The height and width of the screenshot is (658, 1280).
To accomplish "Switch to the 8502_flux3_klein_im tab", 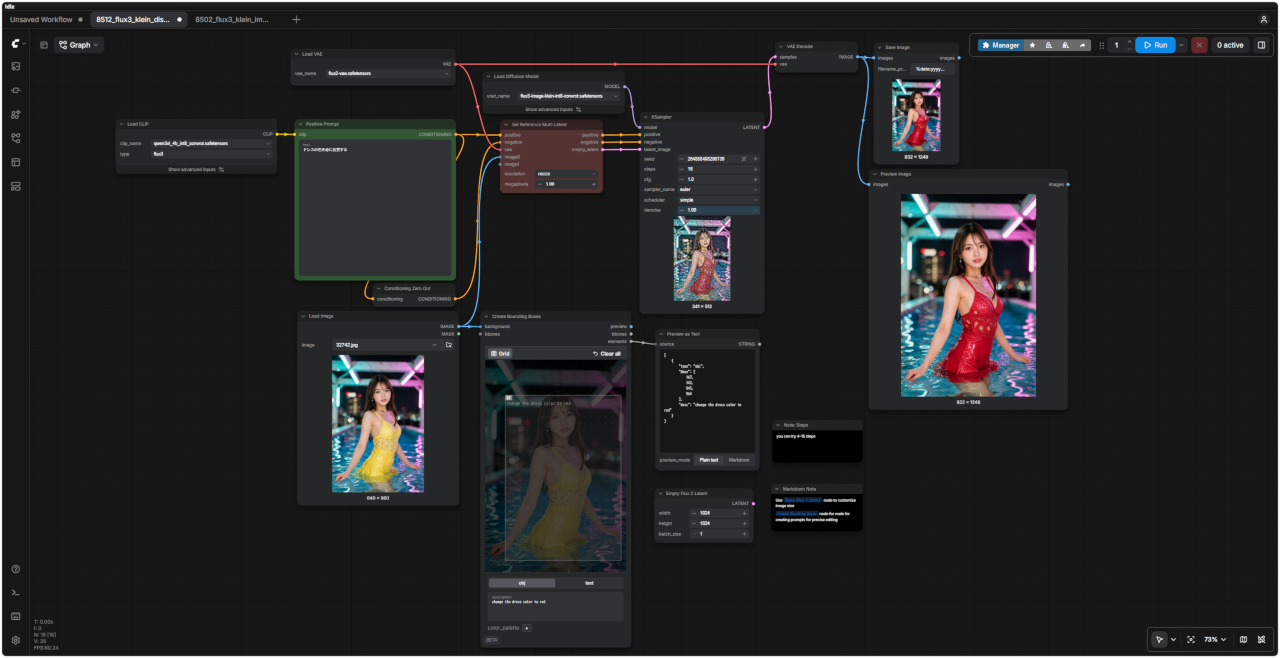I will click(x=232, y=19).
